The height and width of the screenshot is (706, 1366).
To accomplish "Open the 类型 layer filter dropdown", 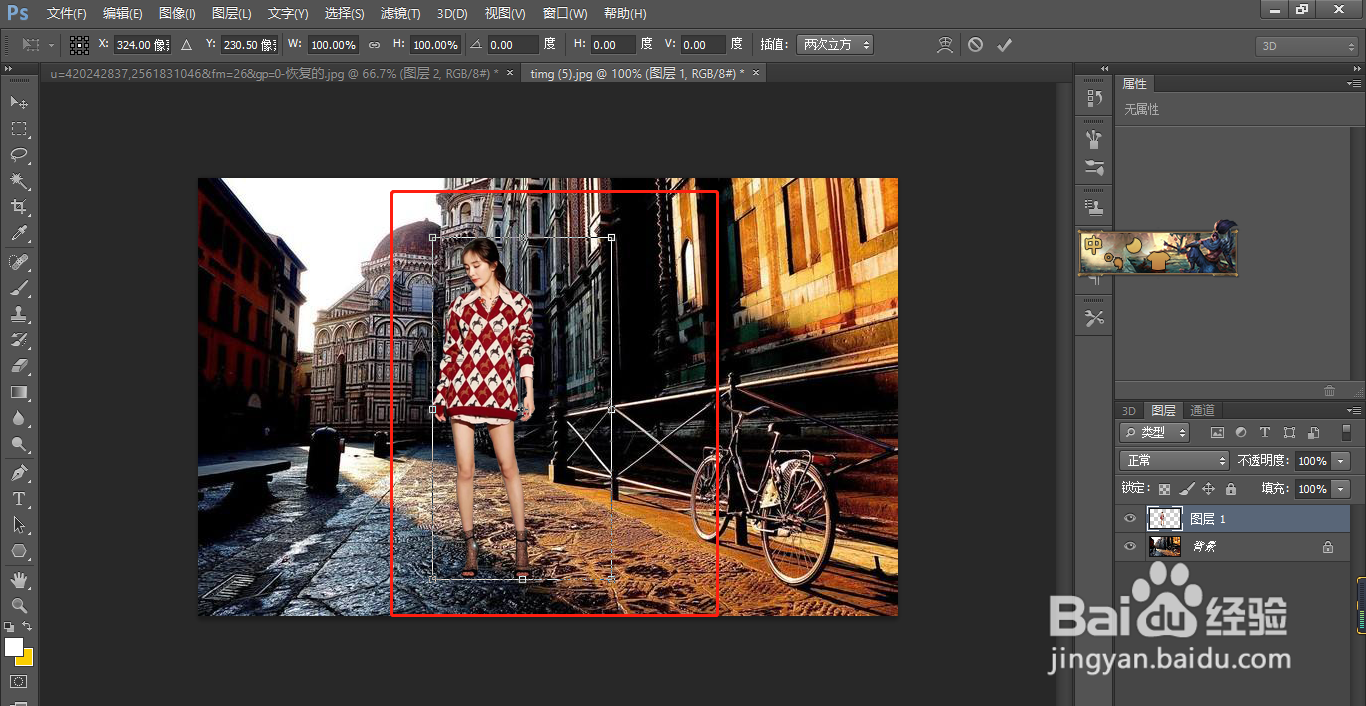I will [1154, 433].
